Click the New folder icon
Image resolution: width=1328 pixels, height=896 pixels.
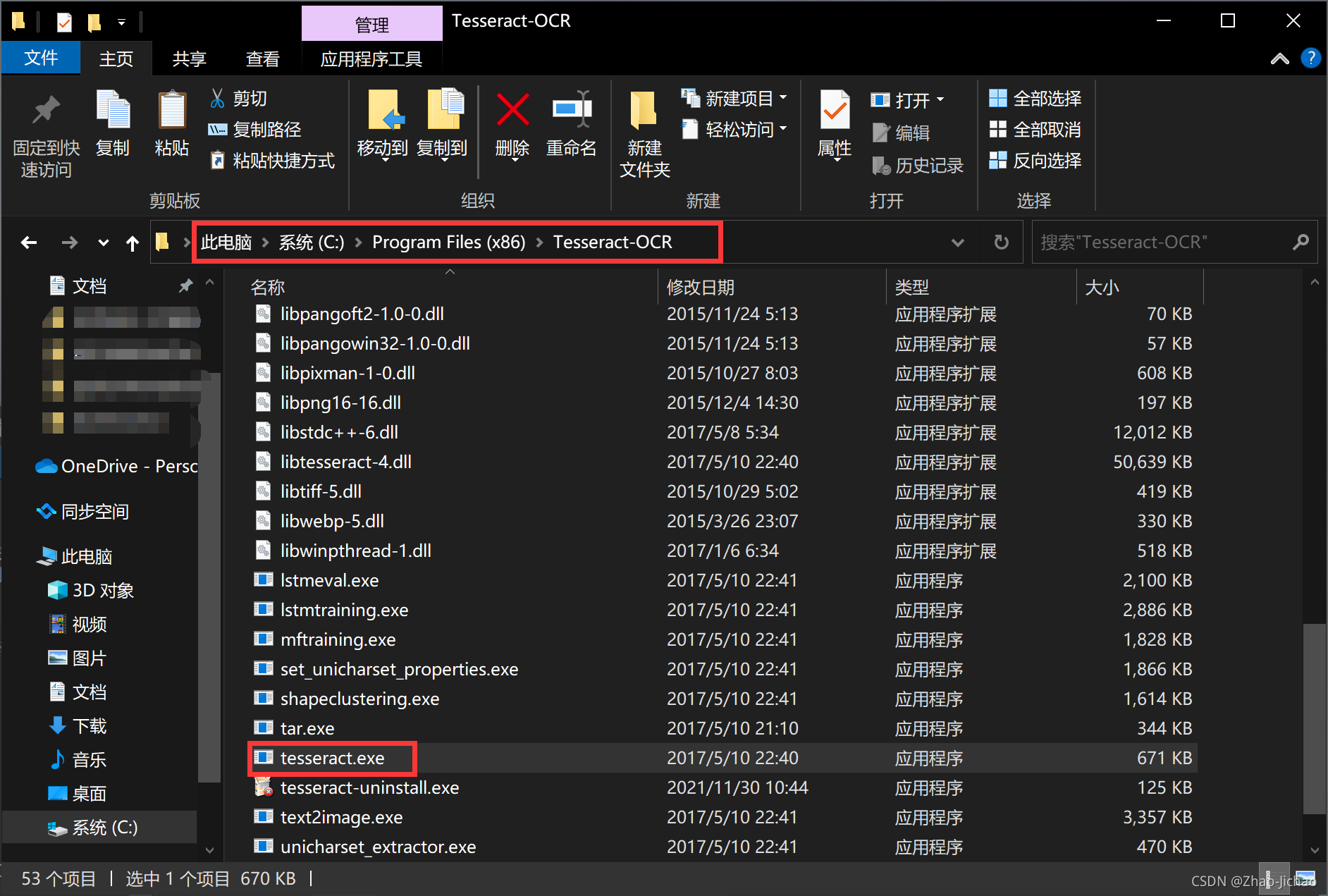point(643,111)
